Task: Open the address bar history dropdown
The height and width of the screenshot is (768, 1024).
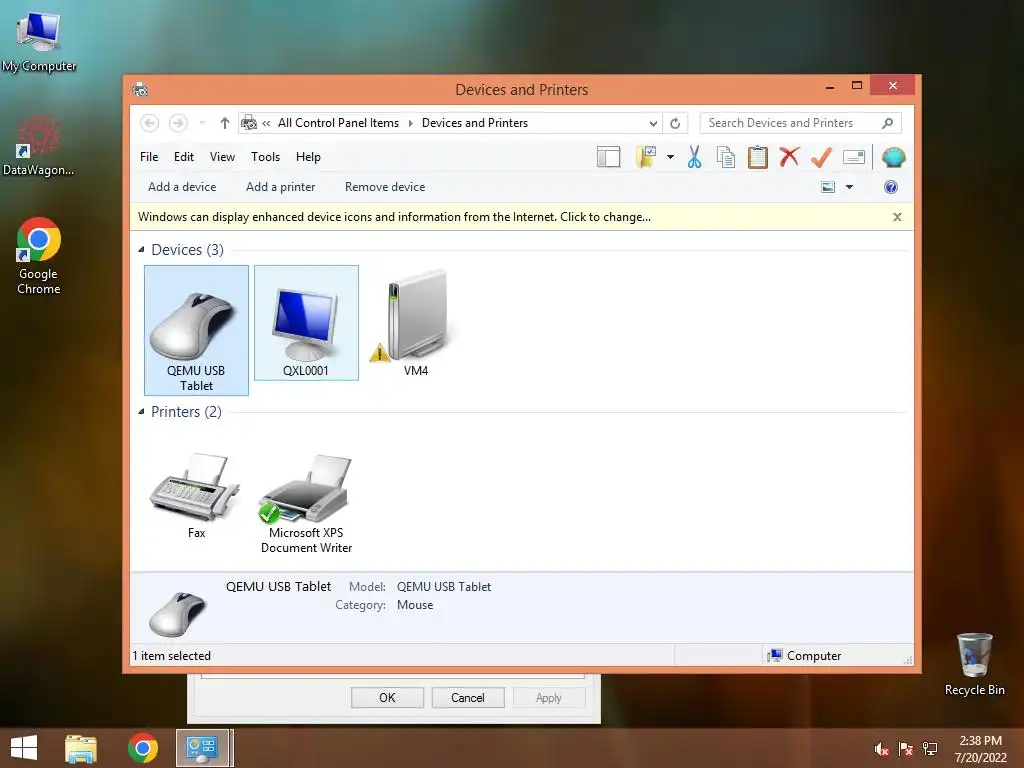Action: point(653,123)
